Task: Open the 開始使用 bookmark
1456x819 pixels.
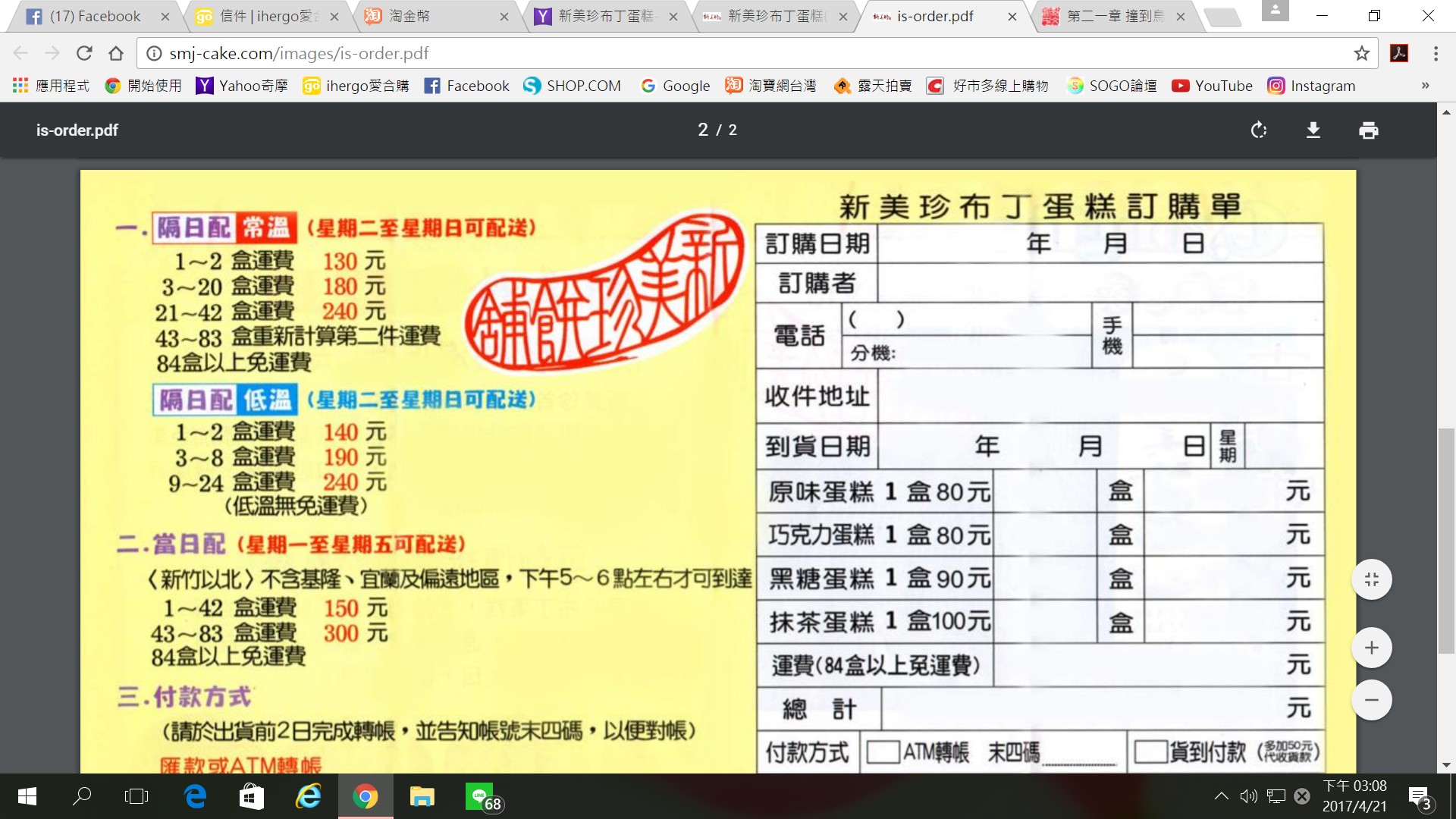Action: [x=144, y=86]
